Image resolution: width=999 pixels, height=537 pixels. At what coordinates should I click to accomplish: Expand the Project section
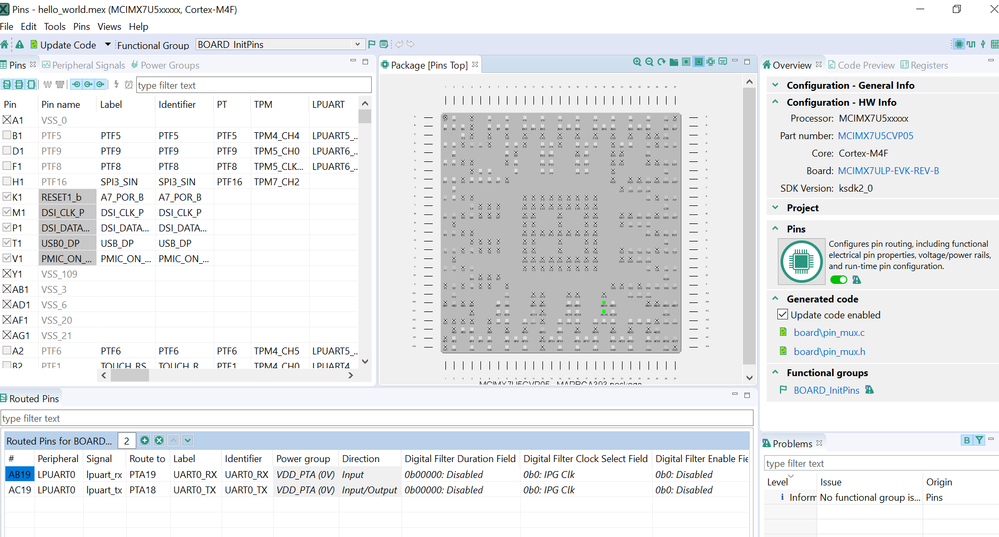coord(775,208)
